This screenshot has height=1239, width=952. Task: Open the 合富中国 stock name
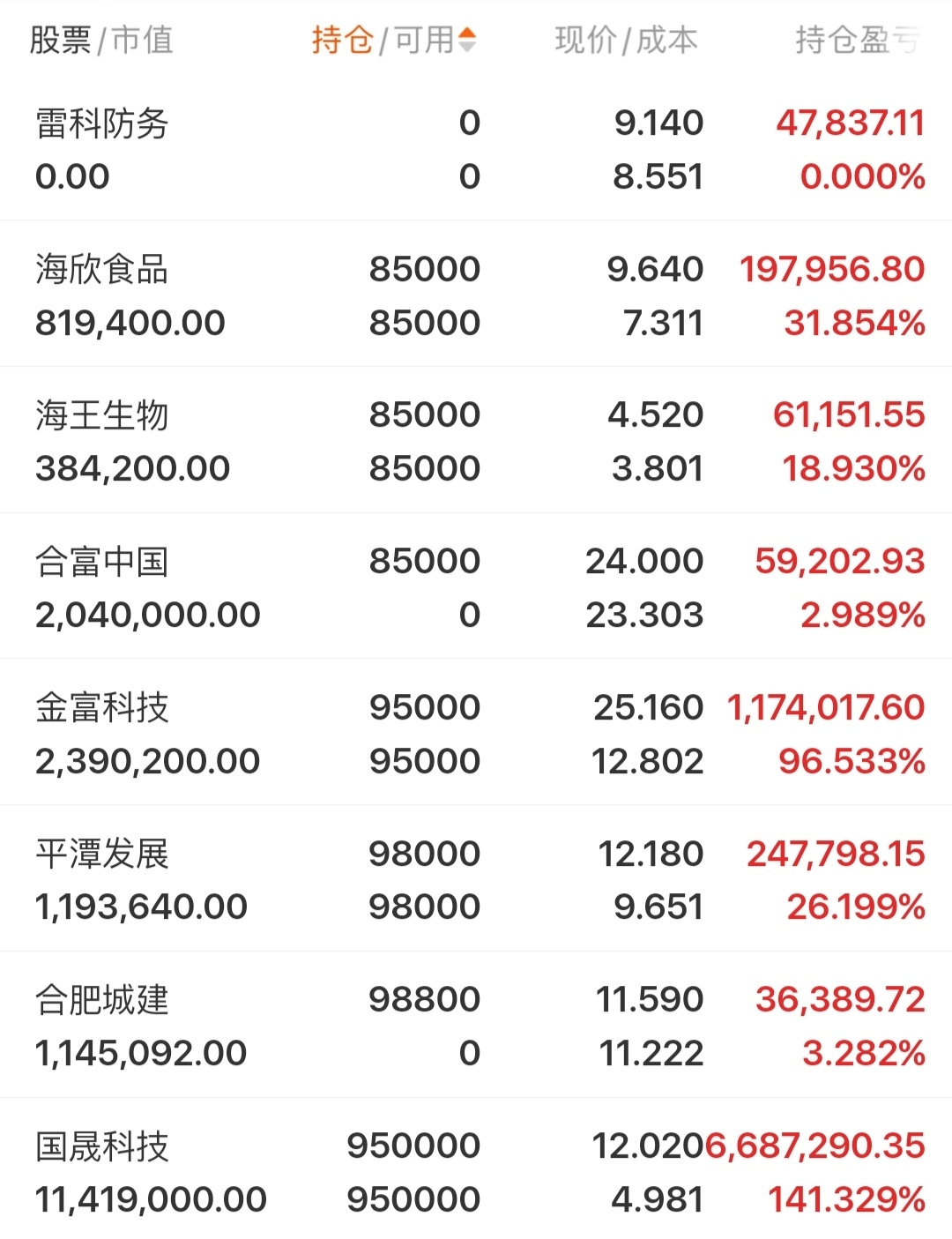102,562
